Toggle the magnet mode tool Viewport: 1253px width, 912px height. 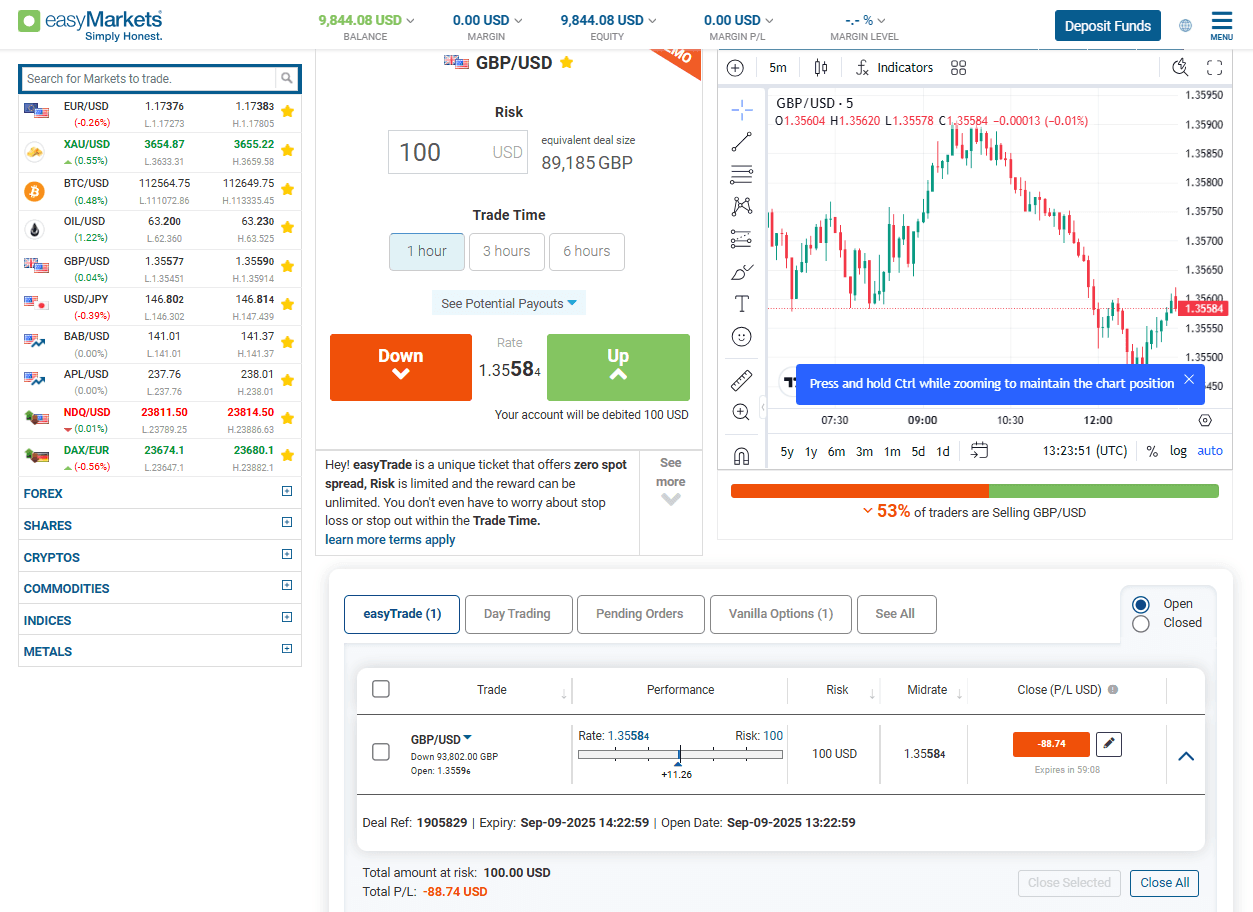741,456
